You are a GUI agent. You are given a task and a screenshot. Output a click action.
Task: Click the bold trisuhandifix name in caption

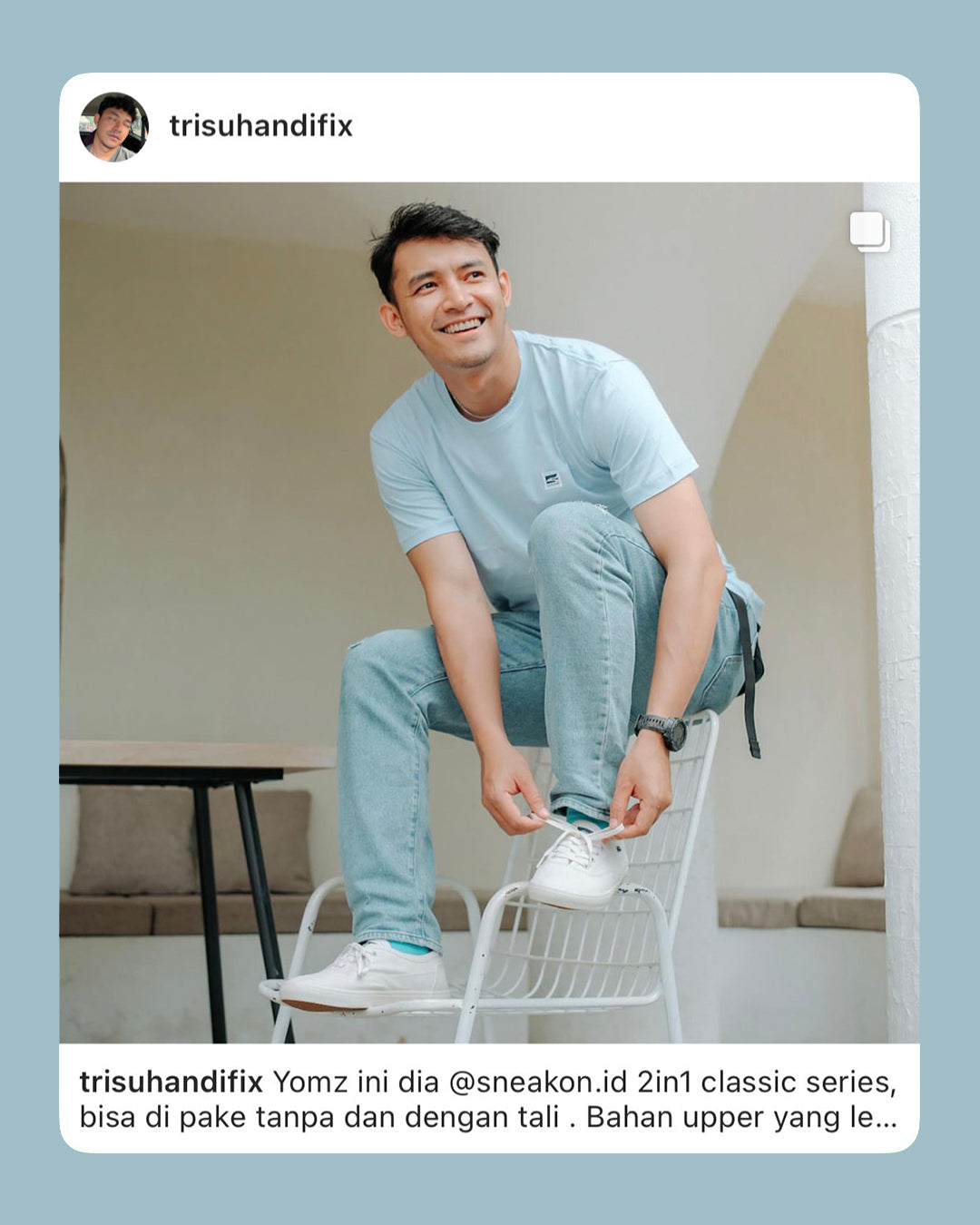click(171, 1083)
